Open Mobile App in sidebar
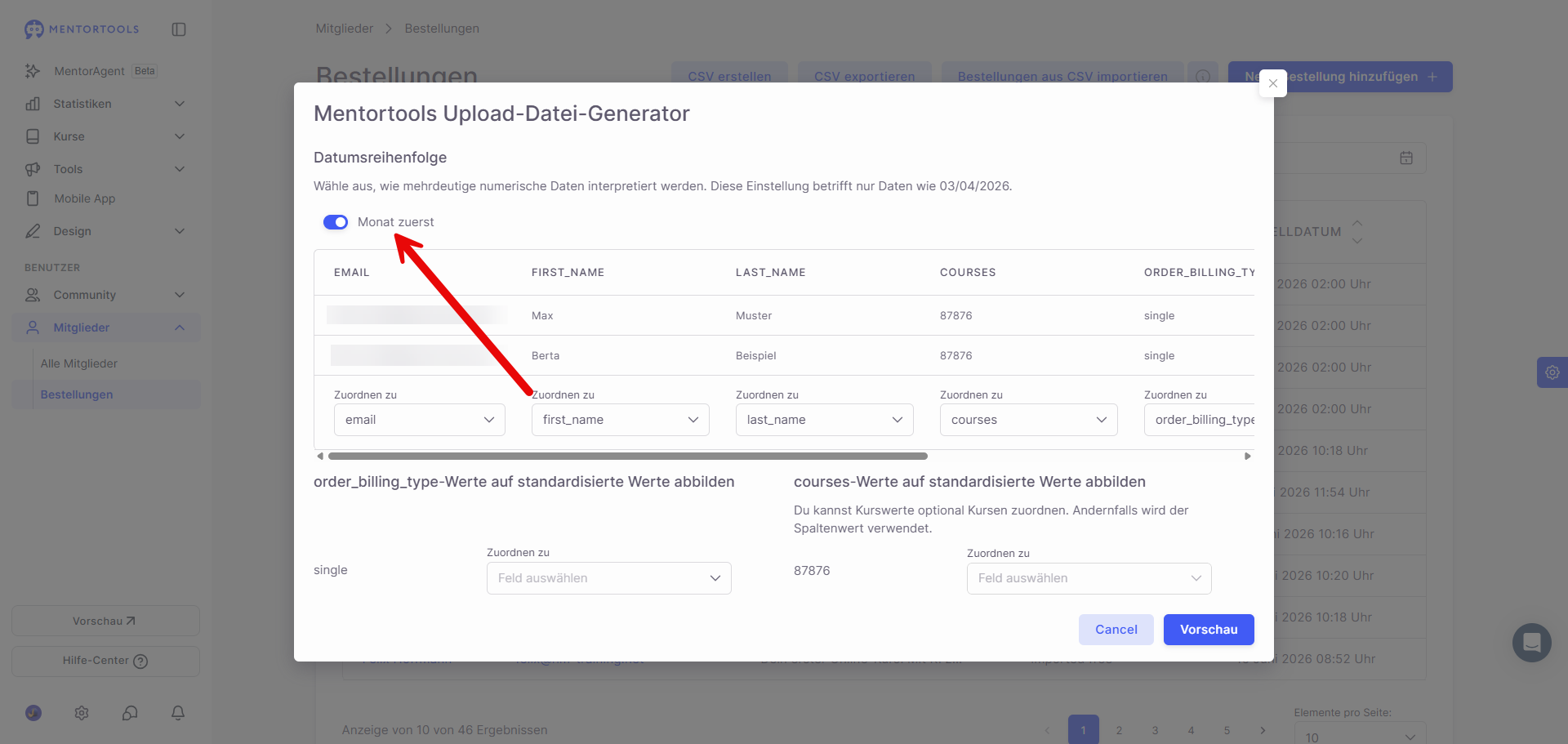The height and width of the screenshot is (744, 1568). [105, 198]
